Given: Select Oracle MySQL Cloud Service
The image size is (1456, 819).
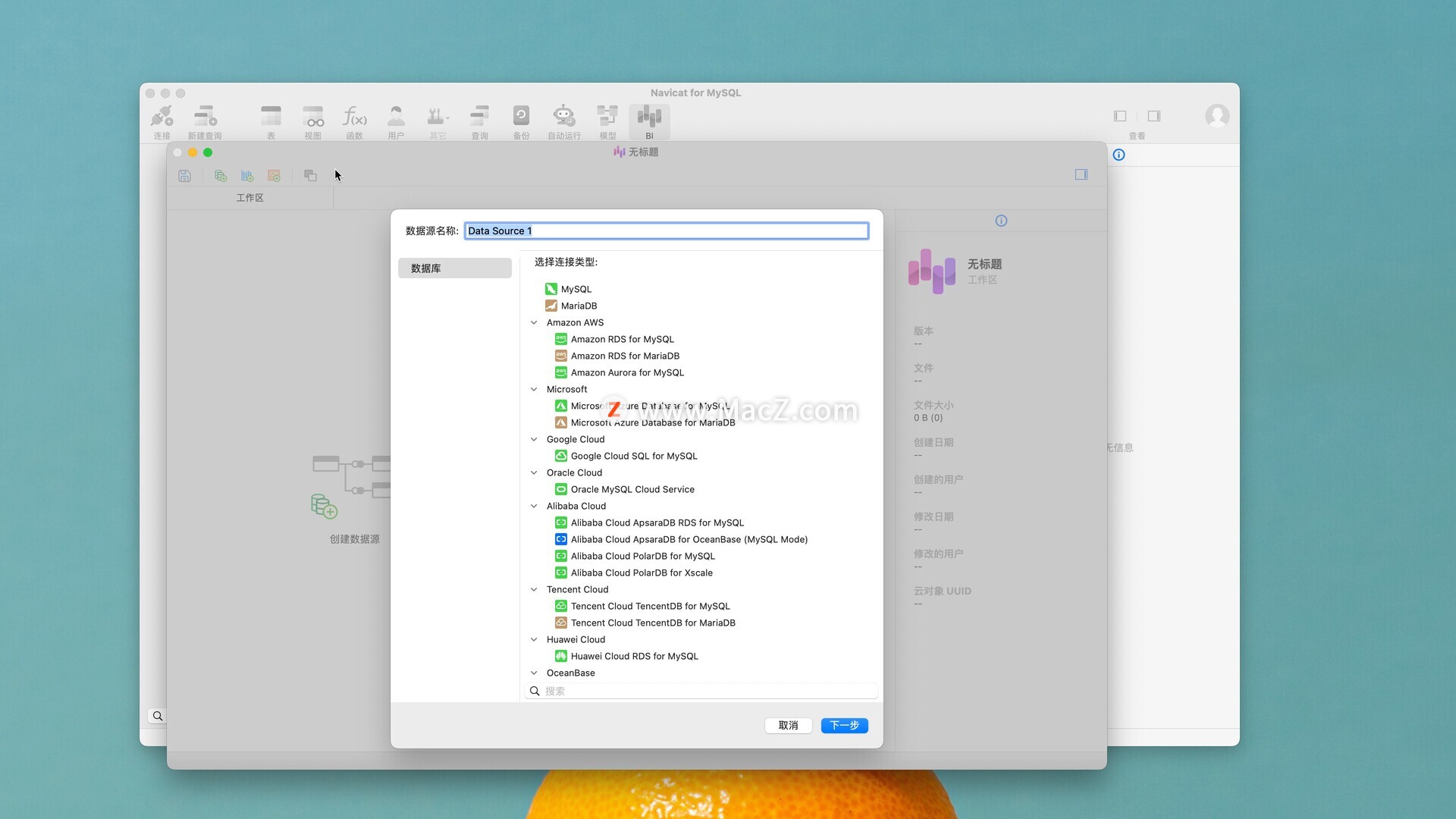Looking at the screenshot, I should coord(625,489).
